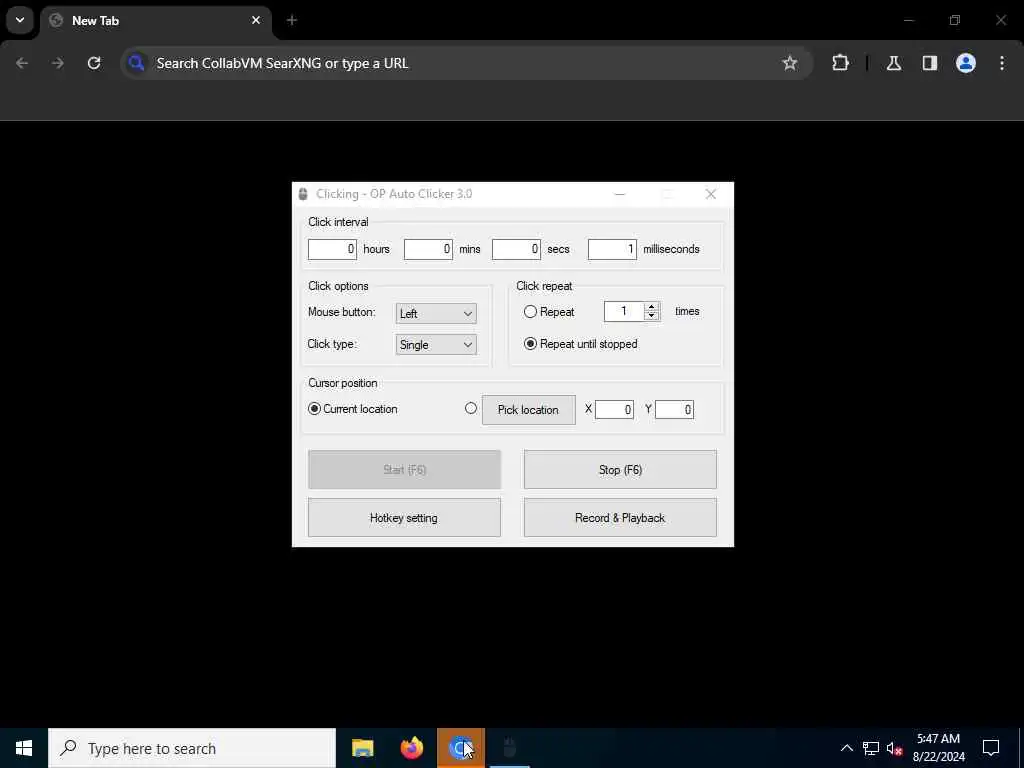Expand the Click type dropdown

pos(436,345)
